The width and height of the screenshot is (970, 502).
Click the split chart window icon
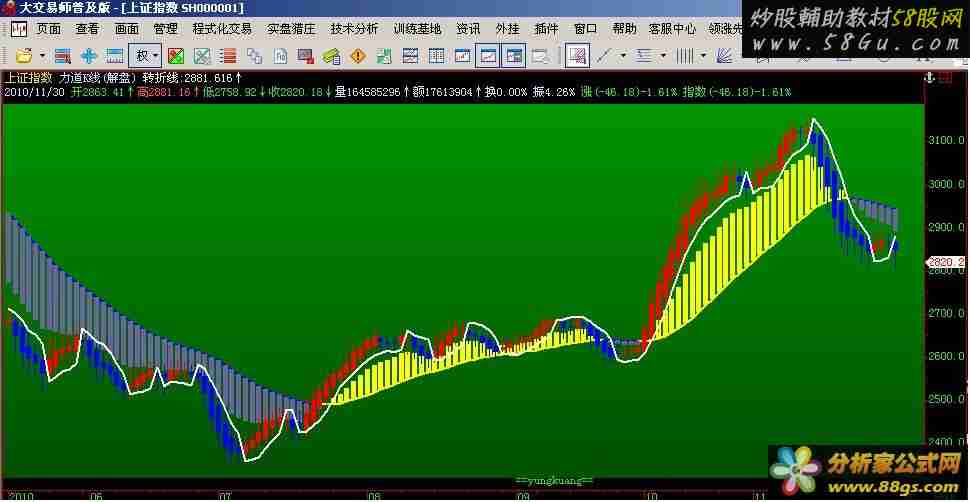410,56
